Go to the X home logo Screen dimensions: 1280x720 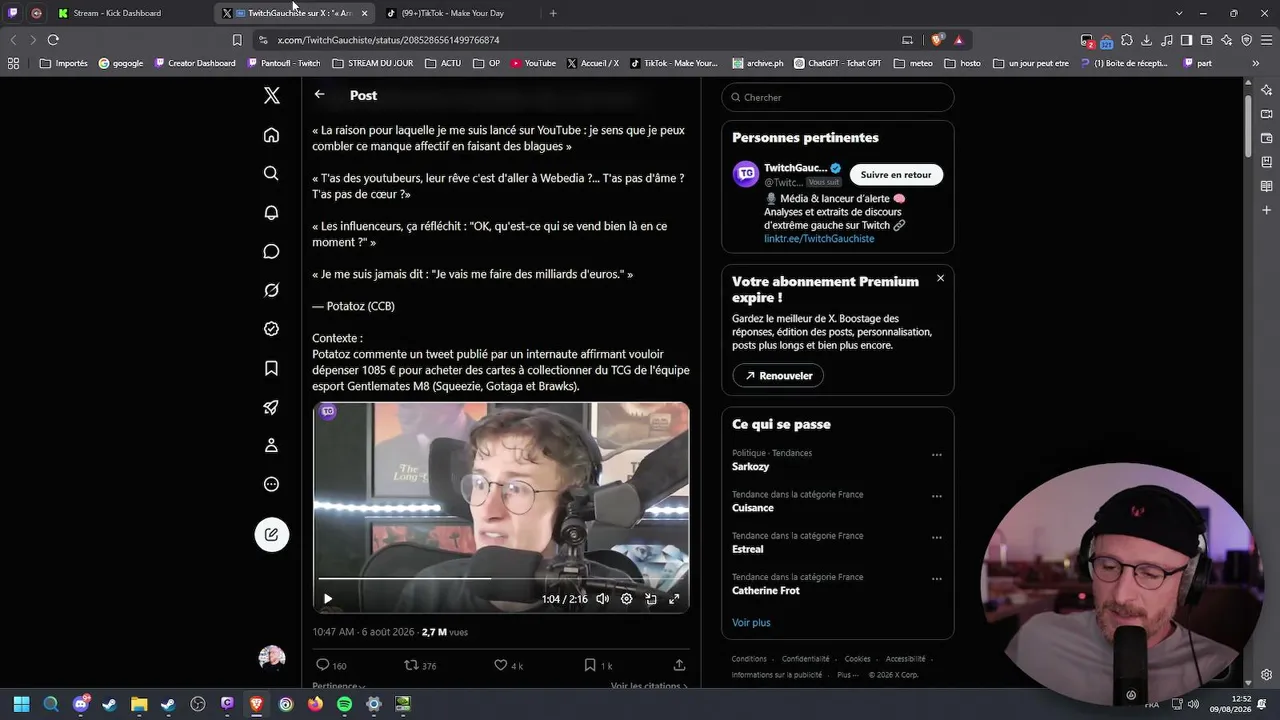click(271, 96)
